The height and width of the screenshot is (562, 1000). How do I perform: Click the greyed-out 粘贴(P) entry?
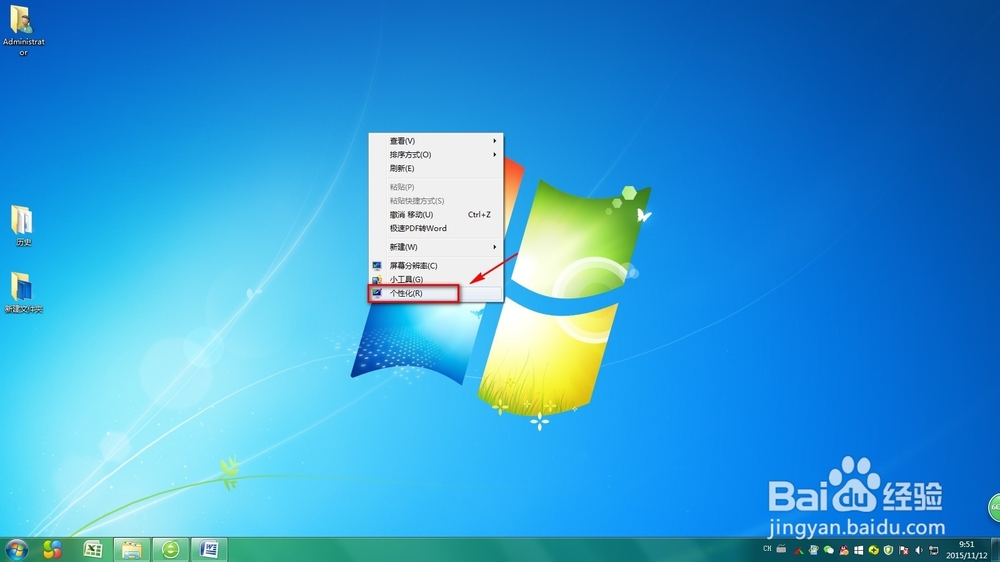click(x=436, y=187)
